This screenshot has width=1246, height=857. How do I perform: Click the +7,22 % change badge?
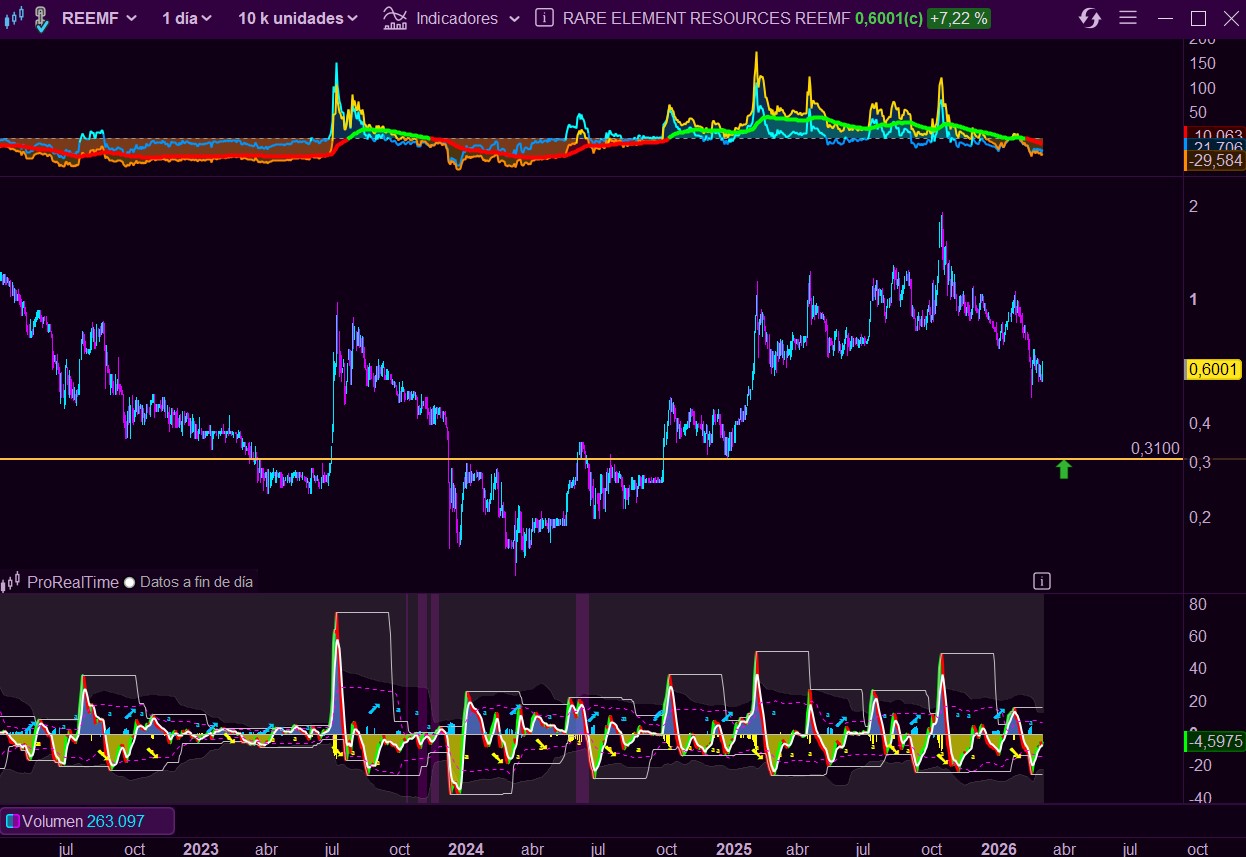(958, 18)
